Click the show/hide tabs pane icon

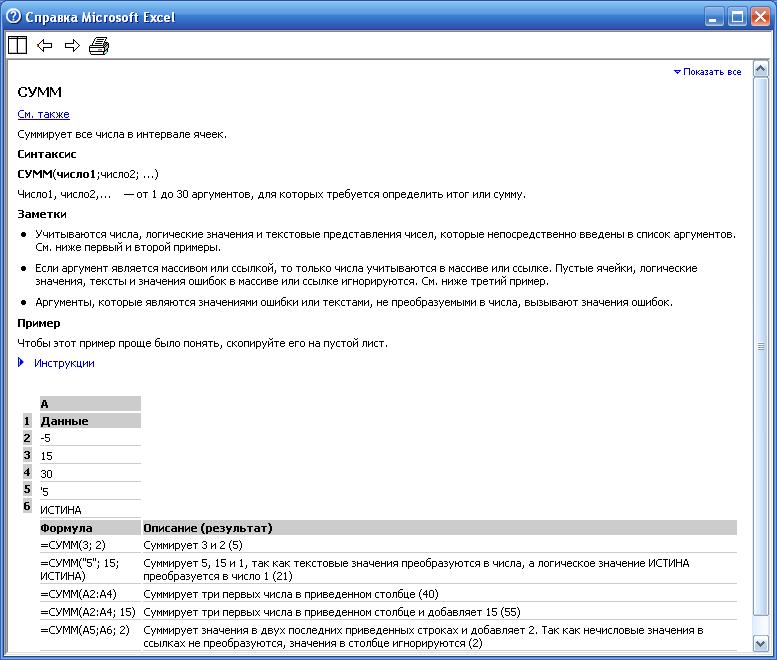[17, 46]
